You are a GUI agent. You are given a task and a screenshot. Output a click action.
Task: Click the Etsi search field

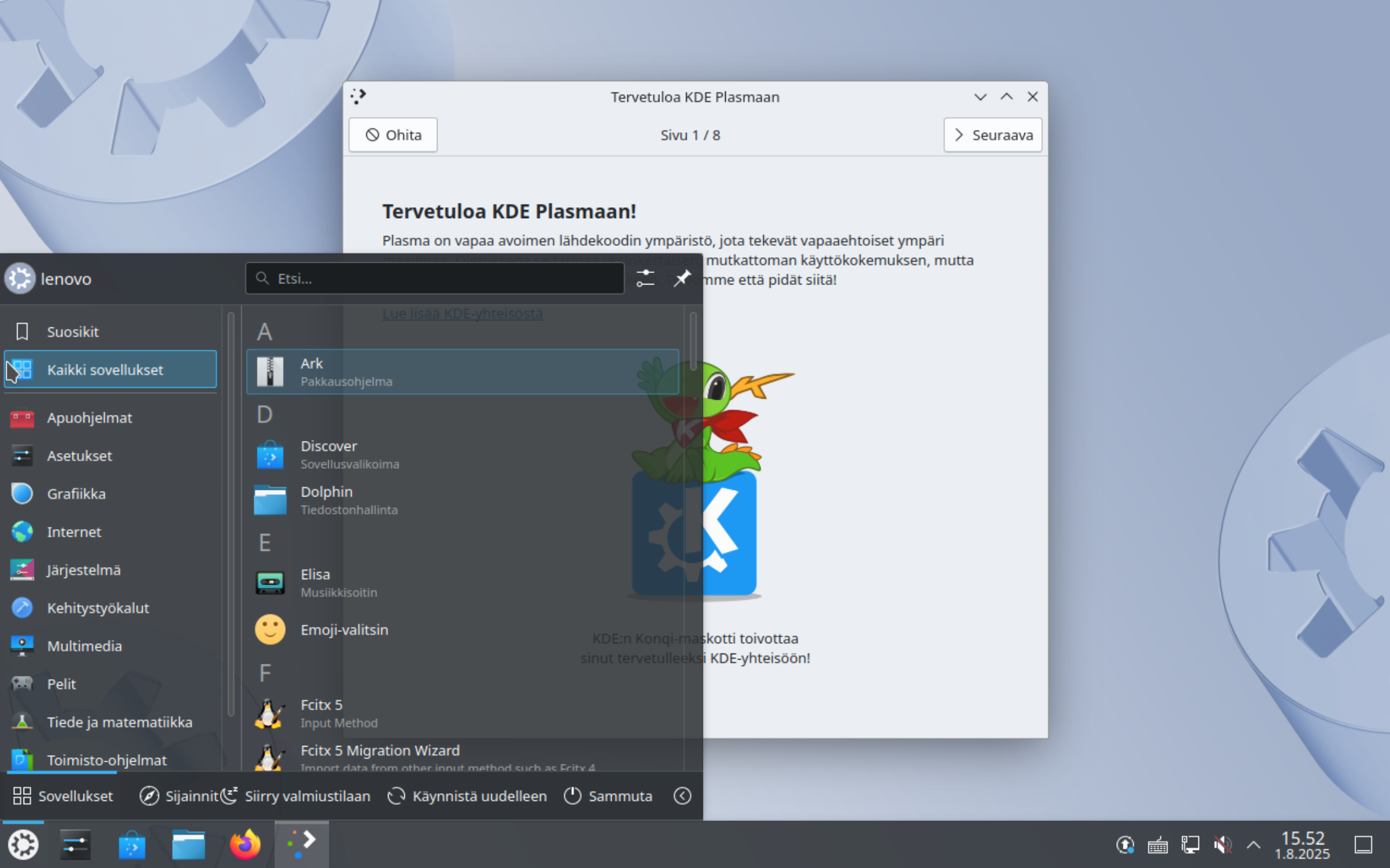click(435, 278)
